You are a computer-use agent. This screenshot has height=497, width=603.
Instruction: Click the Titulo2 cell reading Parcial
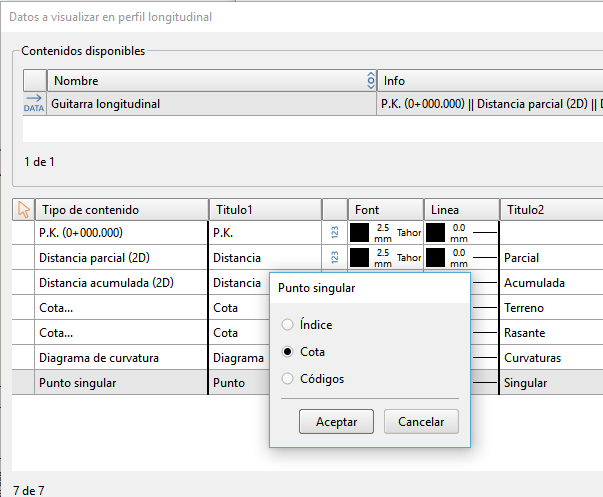tap(551, 257)
